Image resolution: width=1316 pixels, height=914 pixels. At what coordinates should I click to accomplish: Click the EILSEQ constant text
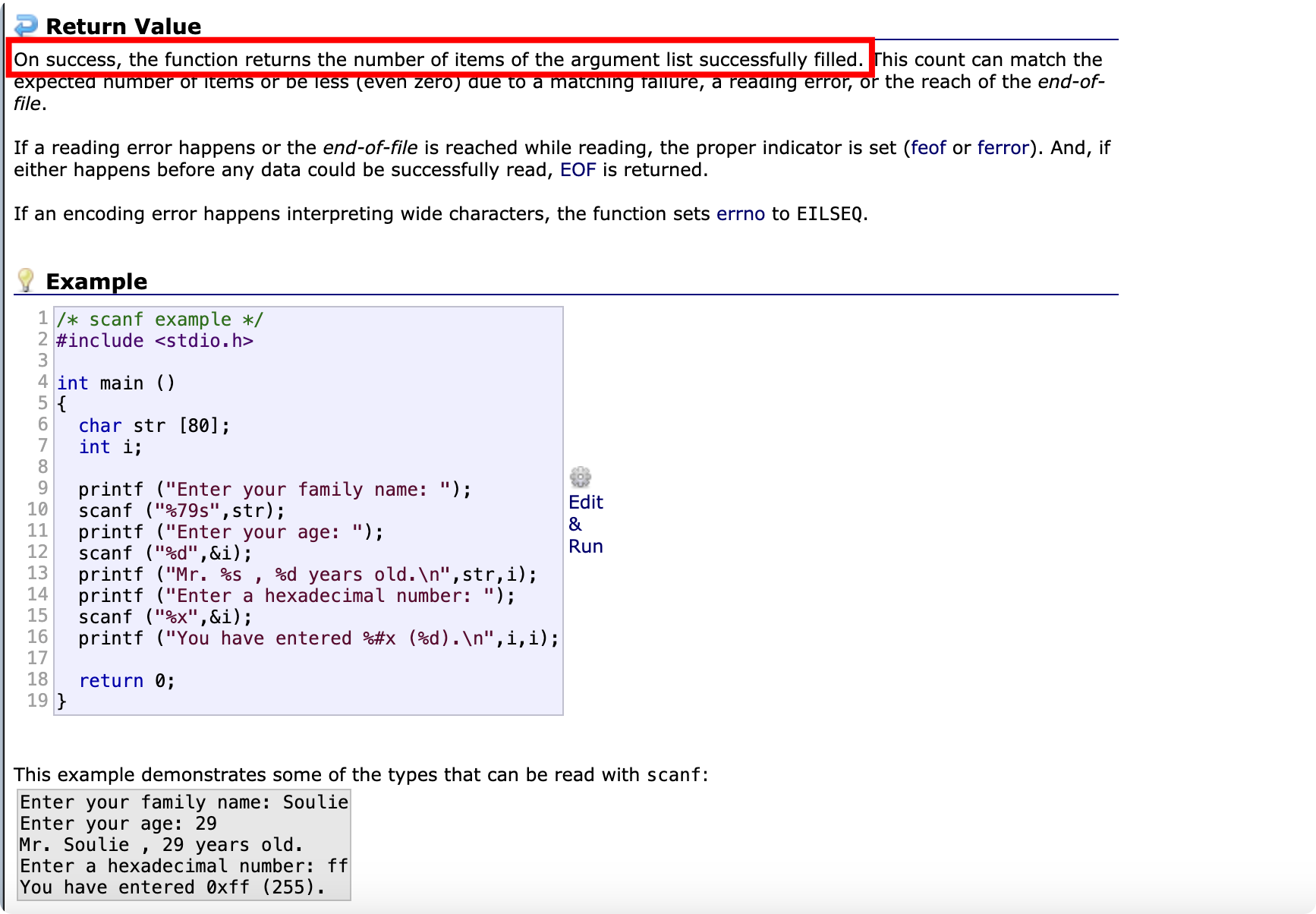pos(830,214)
